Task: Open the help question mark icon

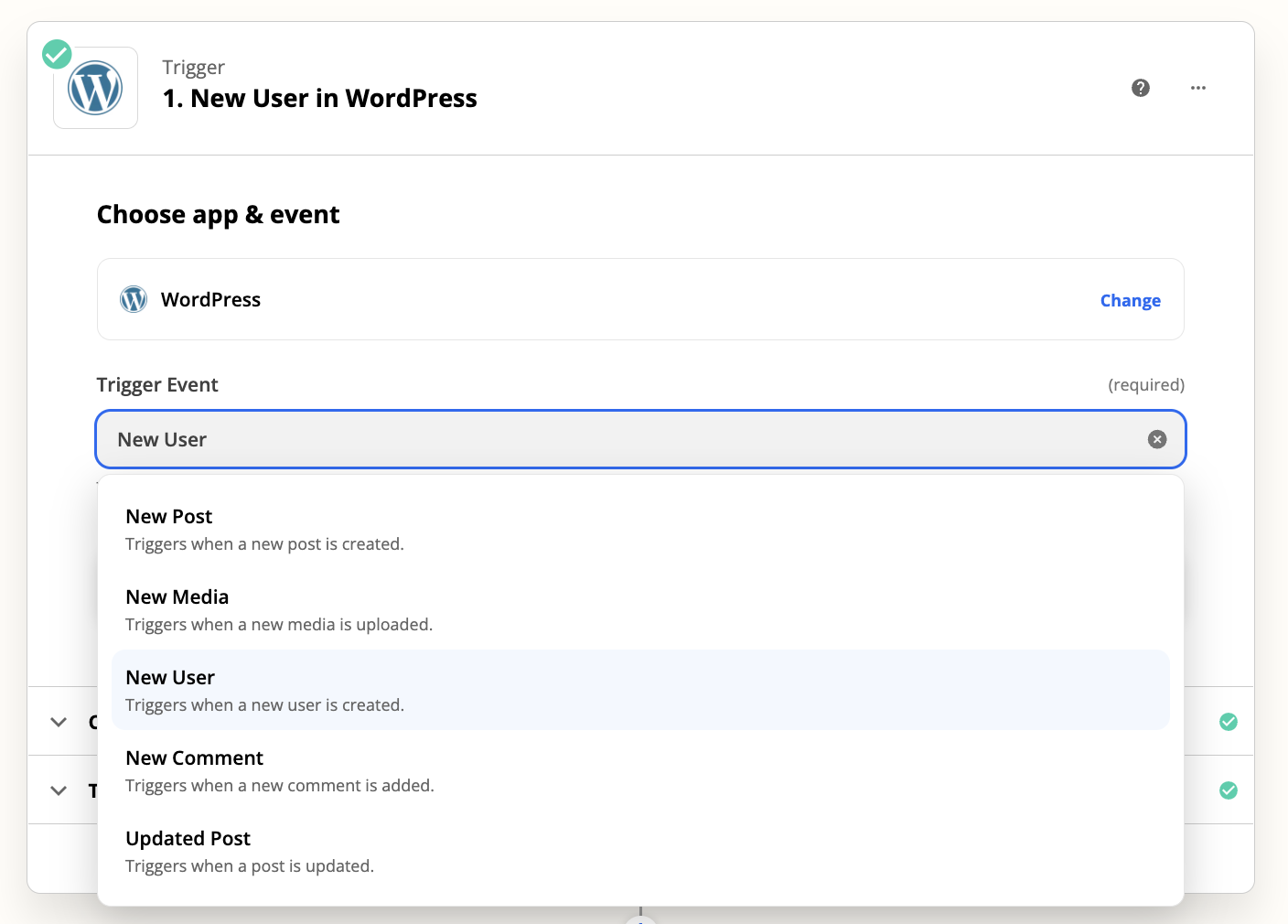Action: (x=1140, y=88)
